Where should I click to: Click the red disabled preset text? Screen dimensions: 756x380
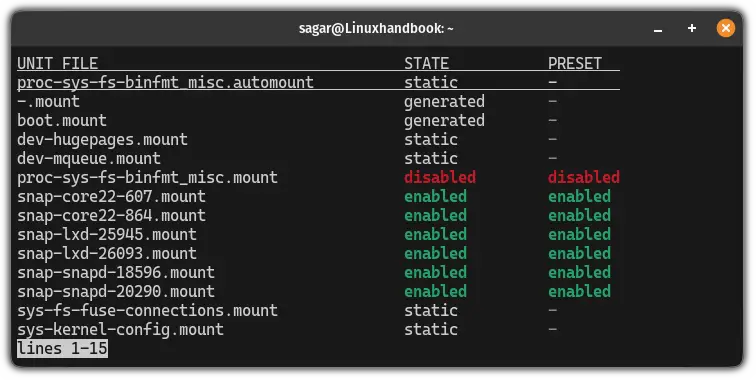[x=583, y=177]
